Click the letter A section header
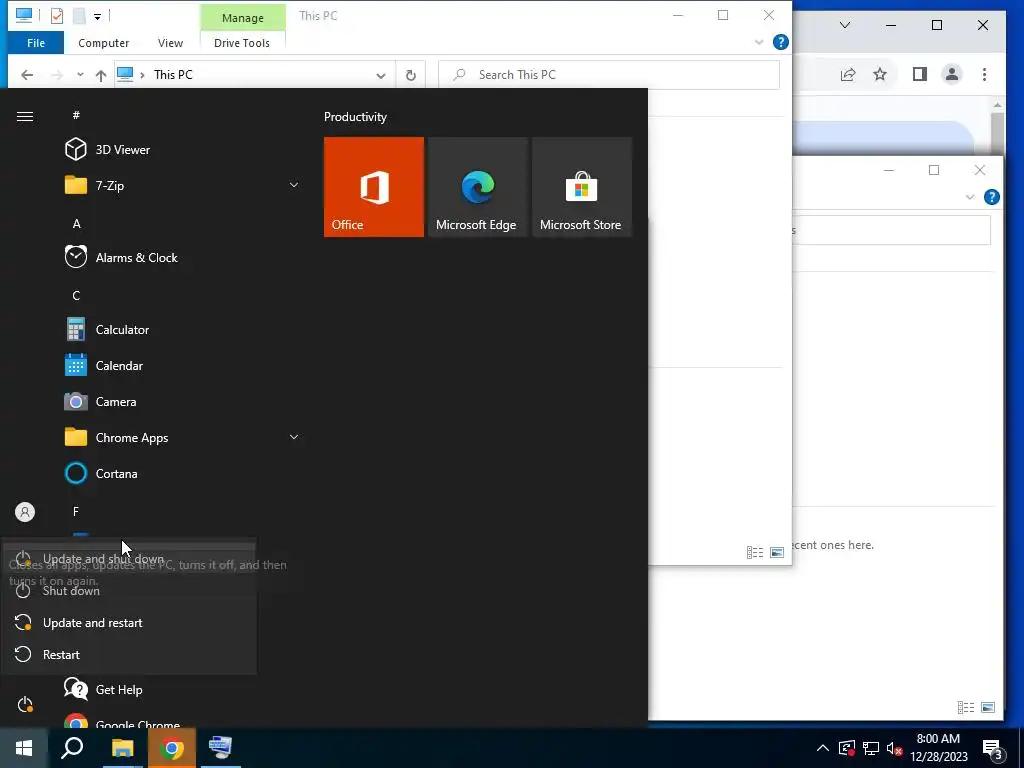This screenshot has height=768, width=1024. (x=76, y=223)
